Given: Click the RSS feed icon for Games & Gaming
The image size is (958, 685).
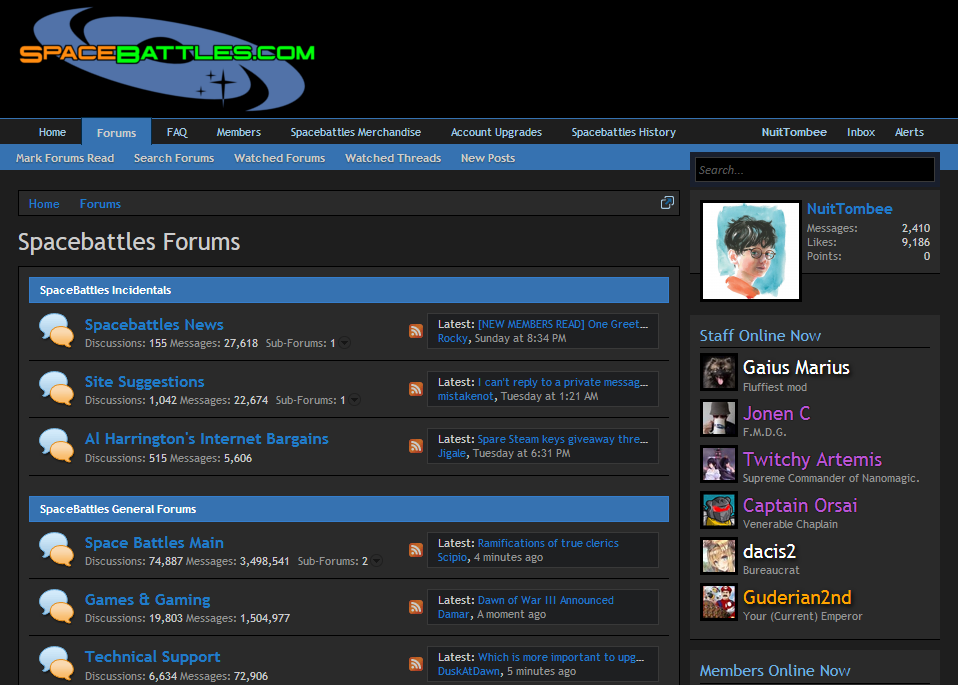Looking at the screenshot, I should click(415, 607).
